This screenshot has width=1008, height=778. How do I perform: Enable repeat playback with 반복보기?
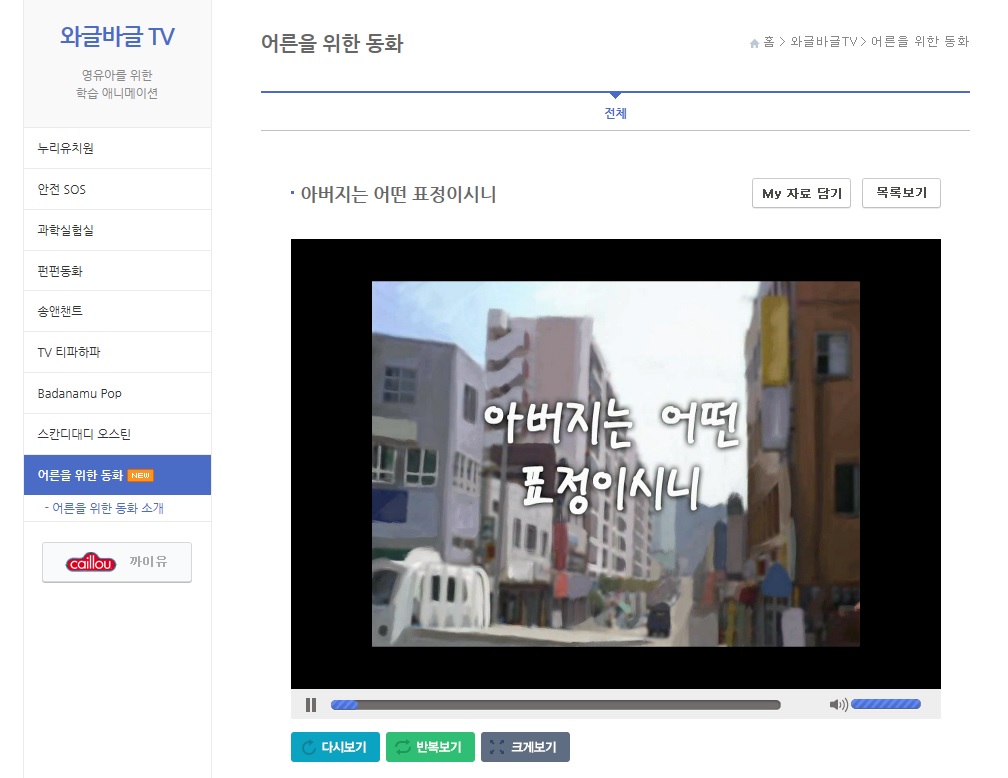pyautogui.click(x=430, y=747)
